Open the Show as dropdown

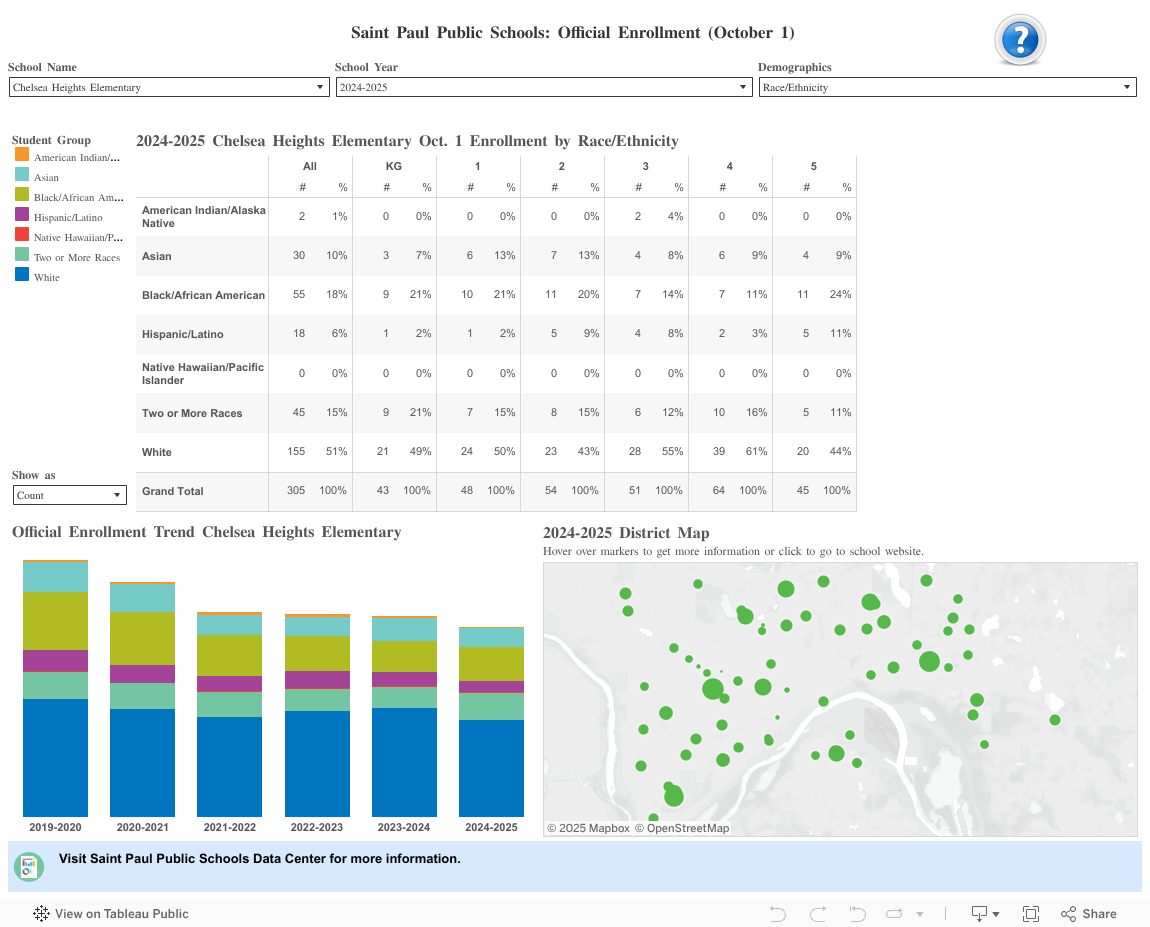click(117, 494)
